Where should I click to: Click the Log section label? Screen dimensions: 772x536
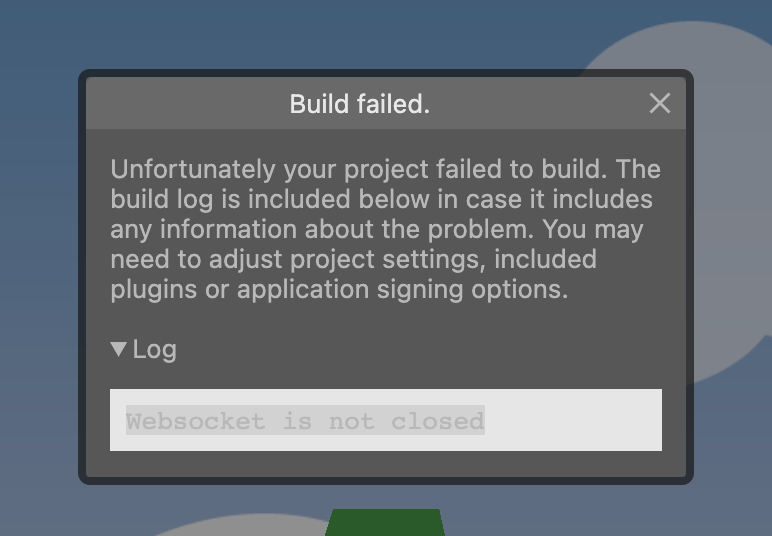tap(155, 349)
